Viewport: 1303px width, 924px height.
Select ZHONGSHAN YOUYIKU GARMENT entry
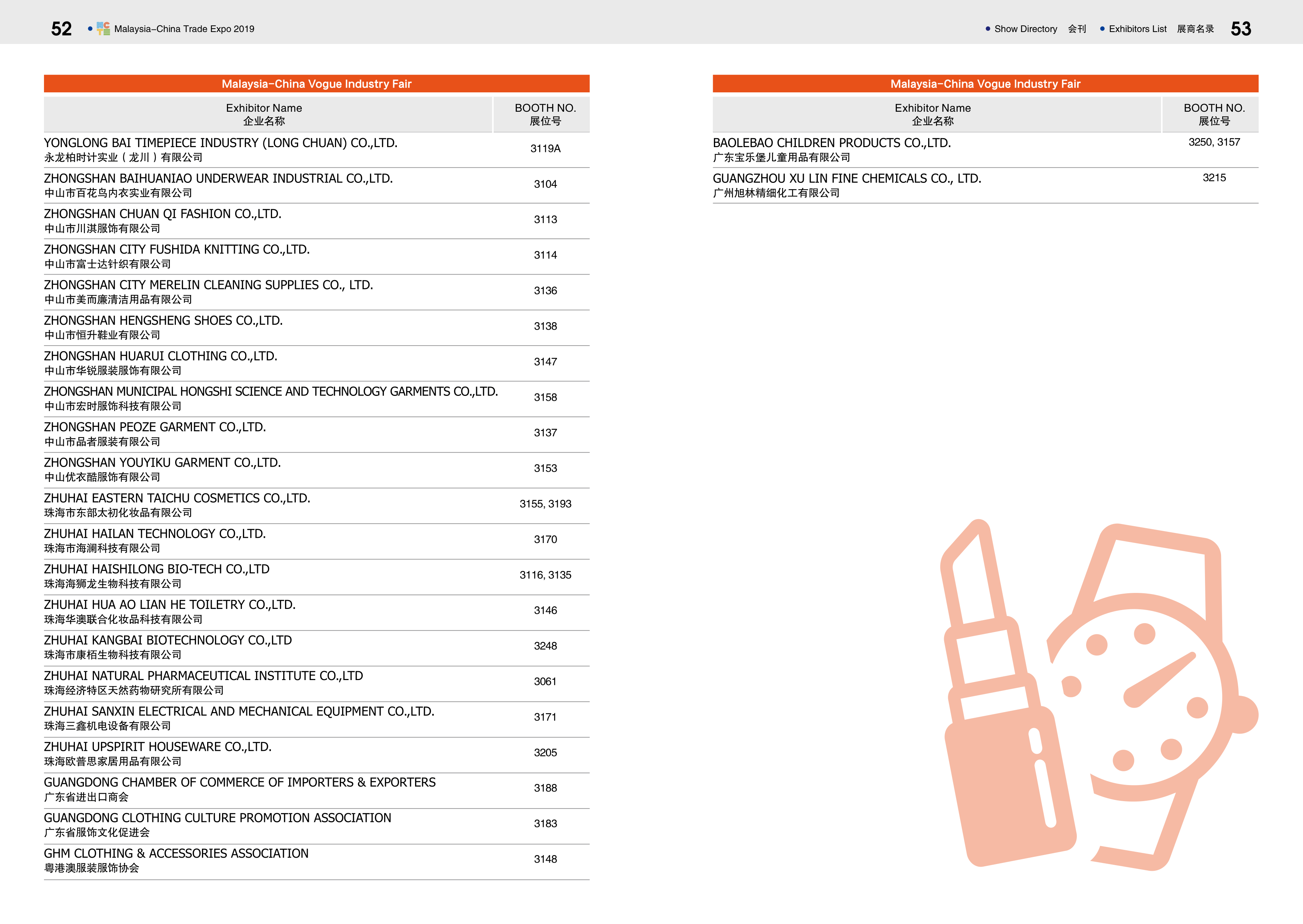163,469
